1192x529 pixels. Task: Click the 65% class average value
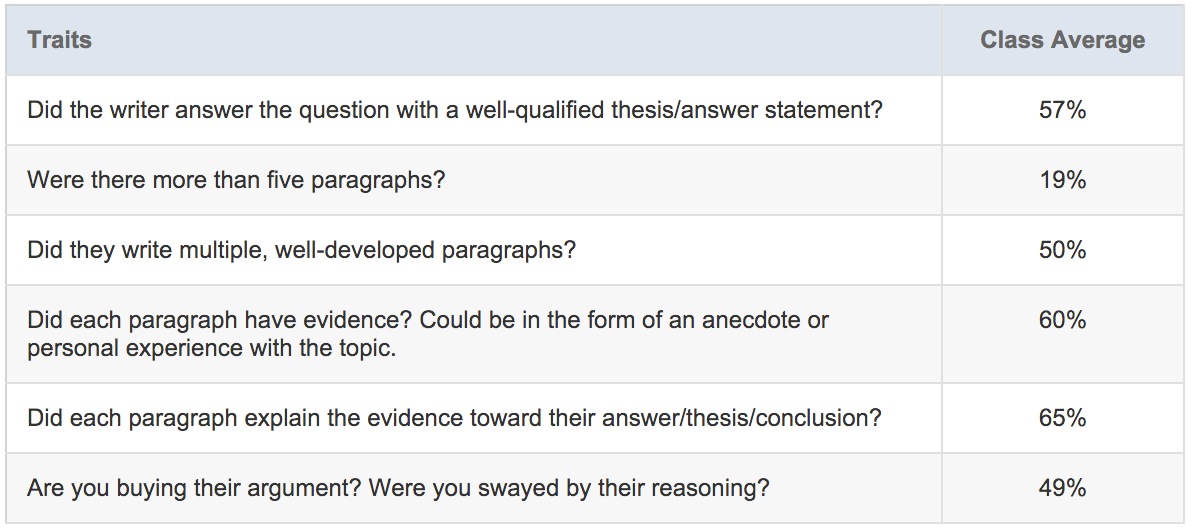[1063, 418]
